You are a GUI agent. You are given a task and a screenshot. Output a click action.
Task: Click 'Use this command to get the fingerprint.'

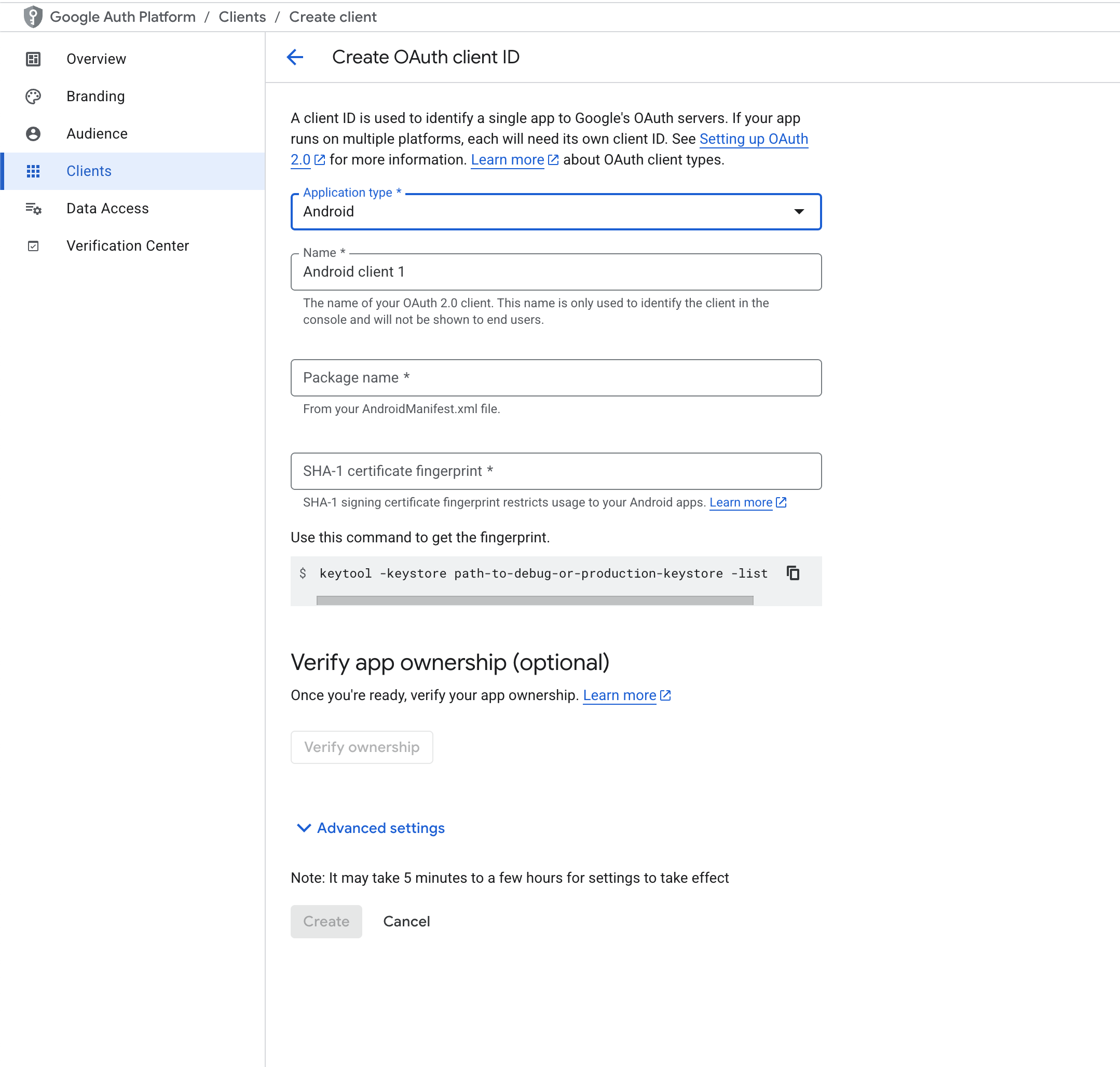[420, 538]
